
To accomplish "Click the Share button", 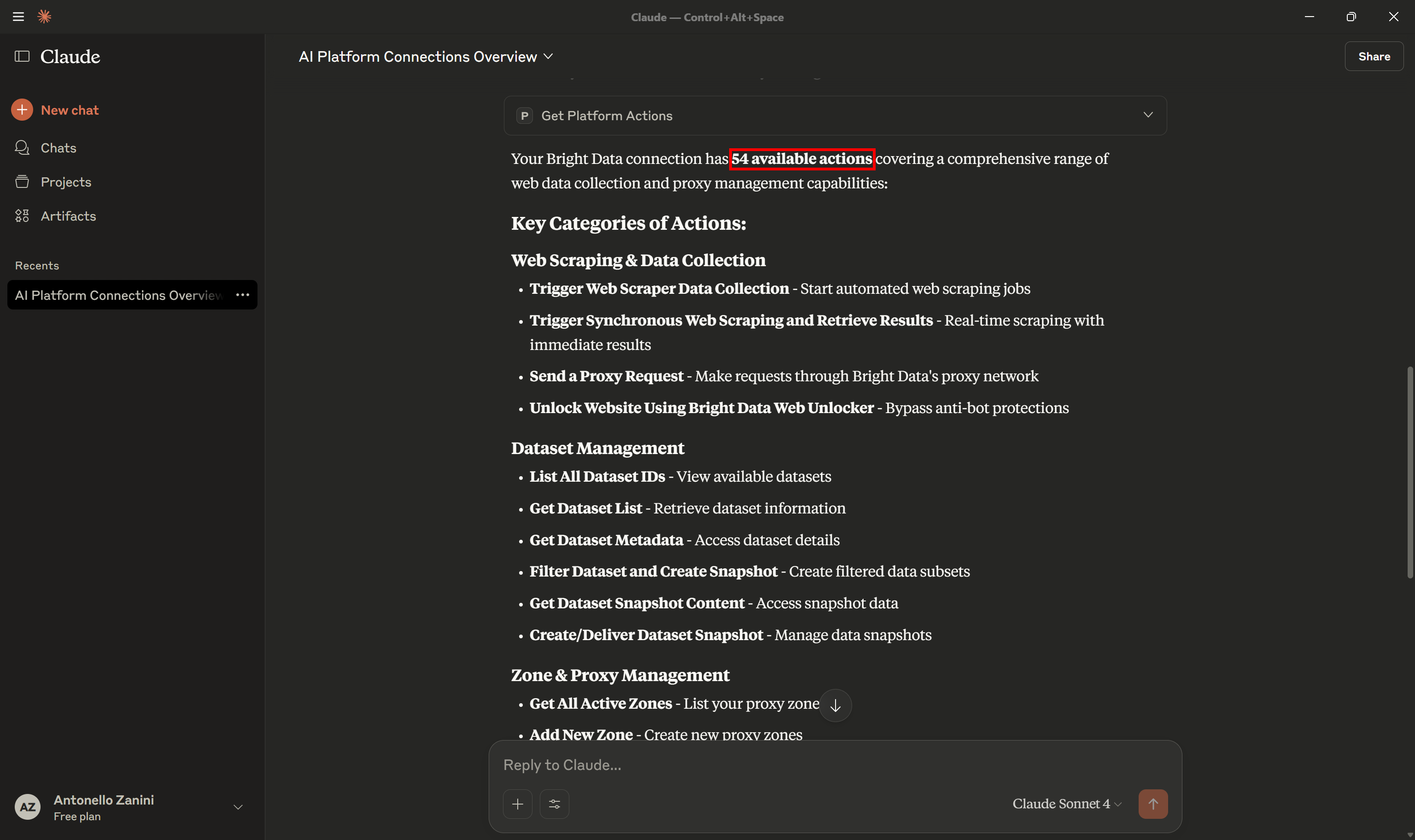I will pos(1374,56).
